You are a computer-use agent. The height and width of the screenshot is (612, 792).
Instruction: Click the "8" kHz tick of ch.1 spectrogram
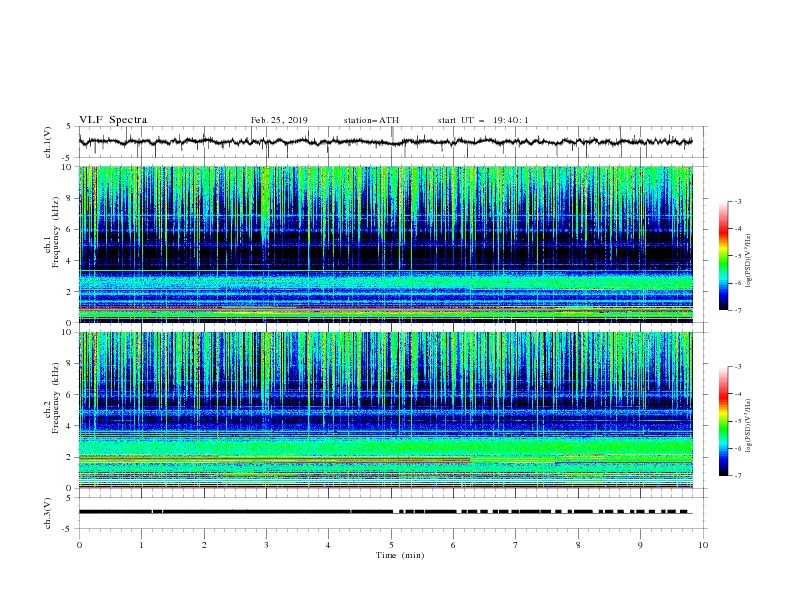[x=69, y=198]
